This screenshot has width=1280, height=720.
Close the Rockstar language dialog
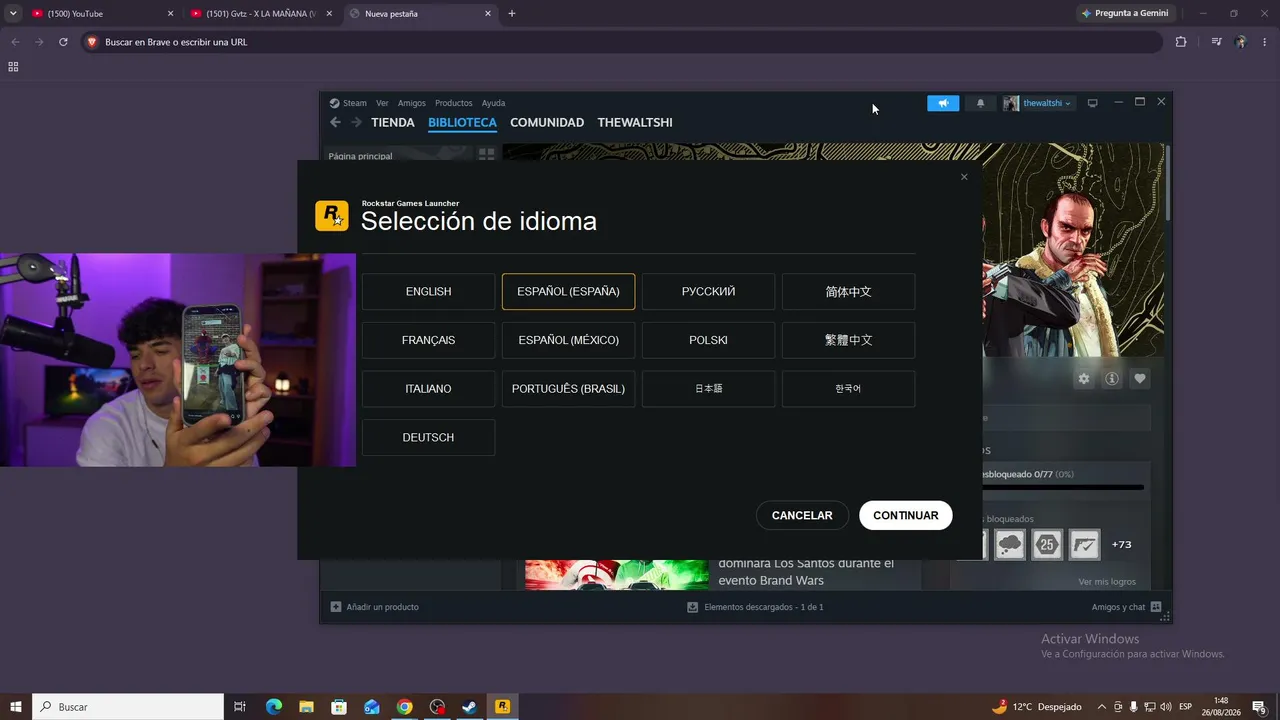pos(964,177)
